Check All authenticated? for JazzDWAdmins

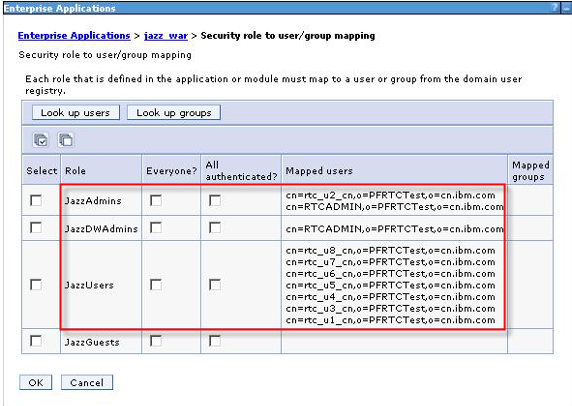(215, 228)
